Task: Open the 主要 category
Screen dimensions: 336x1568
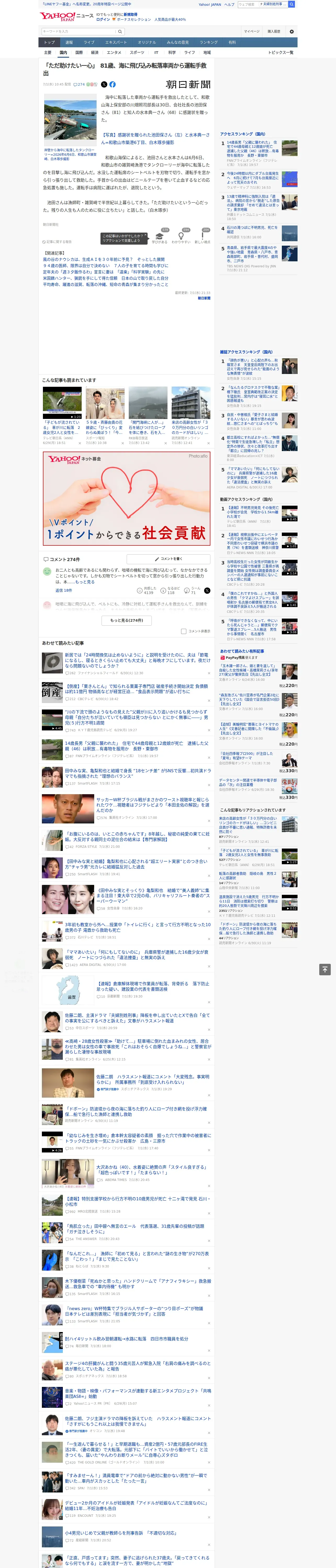Action: pos(48,52)
